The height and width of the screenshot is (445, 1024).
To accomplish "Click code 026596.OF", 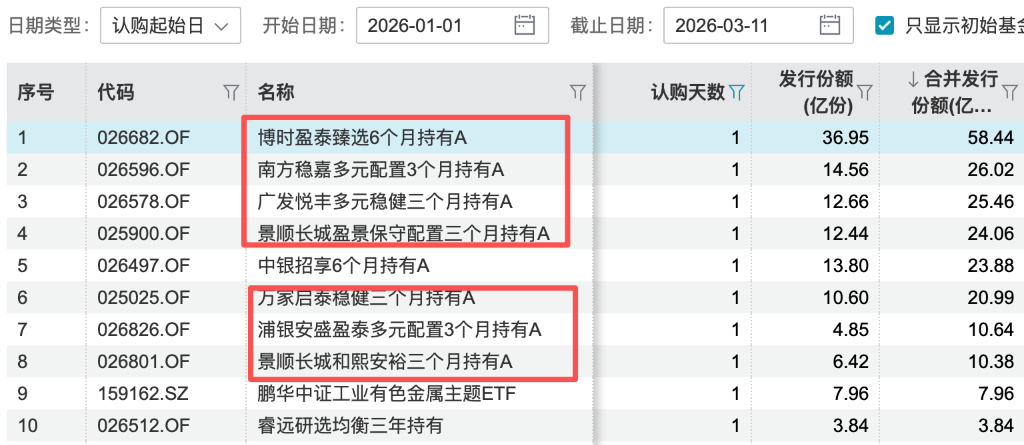I will click(x=144, y=170).
